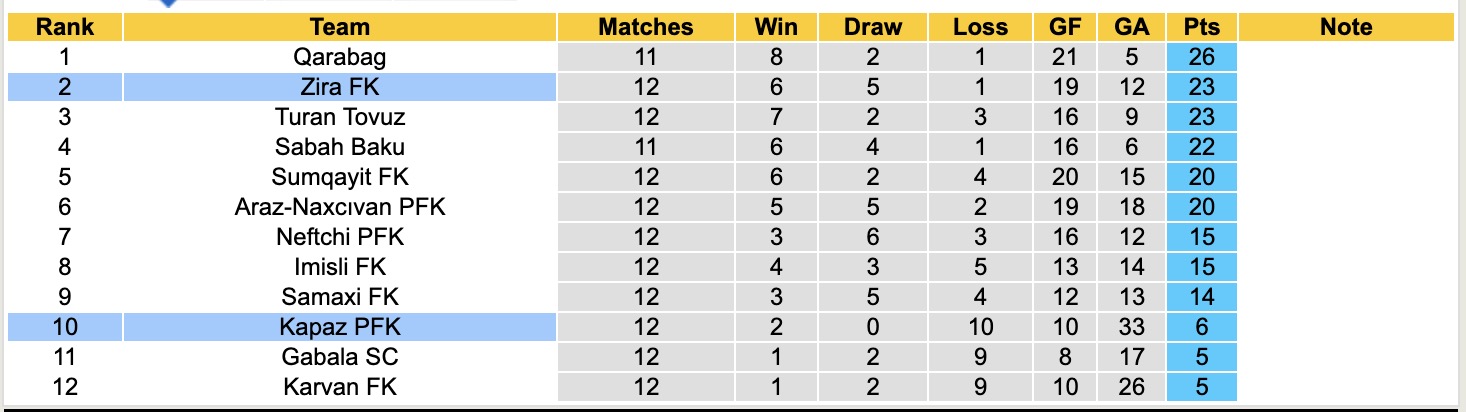The width and height of the screenshot is (1466, 412).
Task: Select the Sabah Baku team name
Action: coord(340,147)
